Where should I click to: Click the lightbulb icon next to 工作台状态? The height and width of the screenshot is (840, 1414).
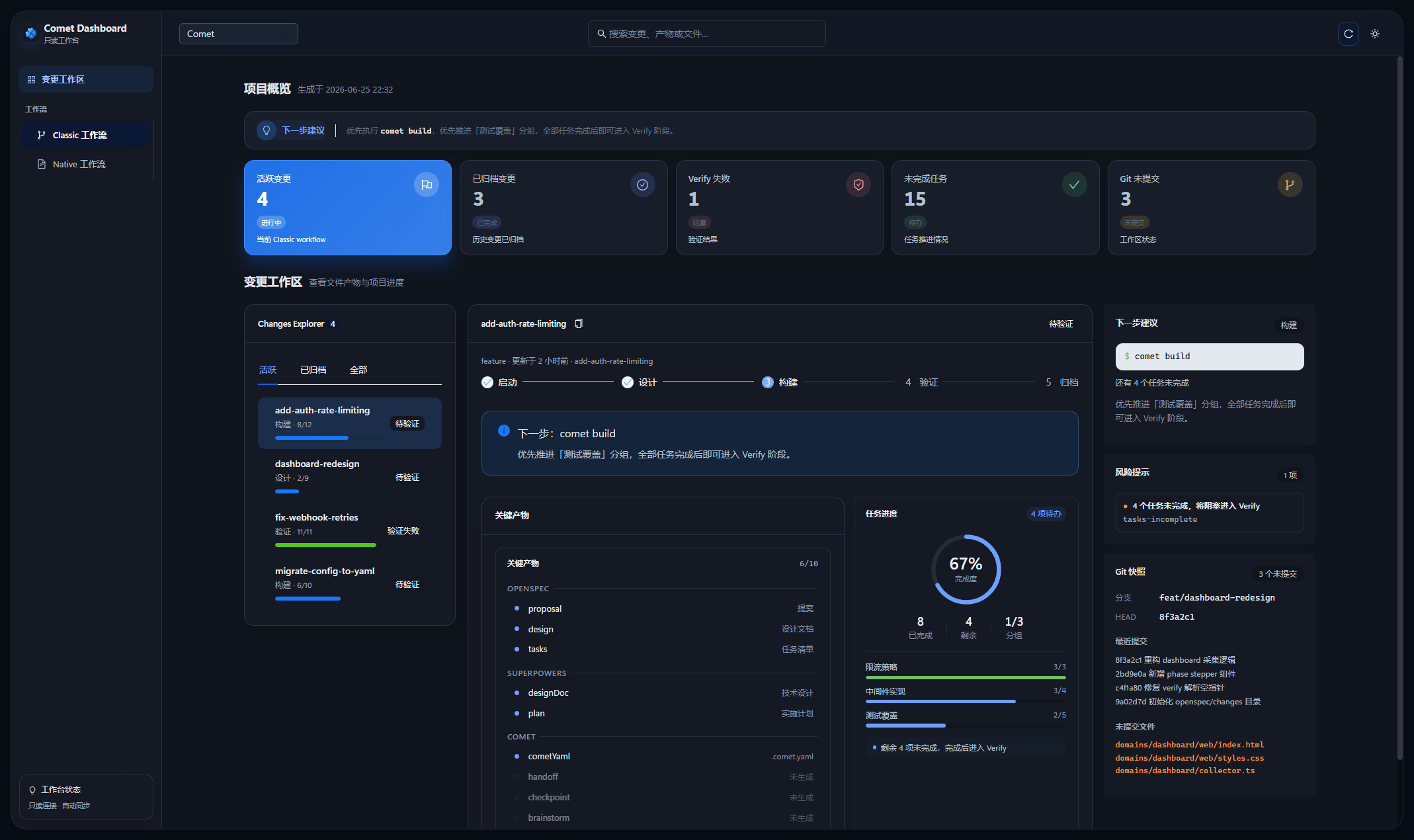(32, 790)
